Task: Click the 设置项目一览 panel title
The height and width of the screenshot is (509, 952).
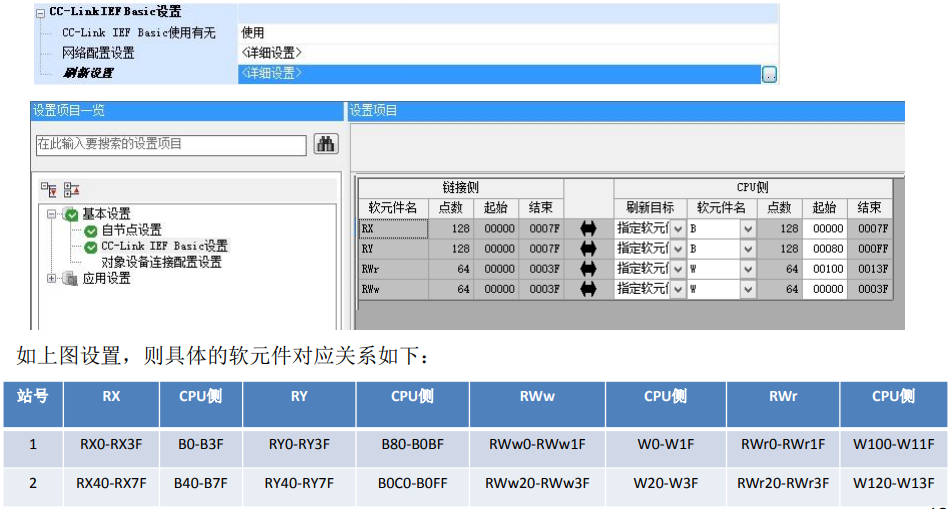Action: [68, 111]
